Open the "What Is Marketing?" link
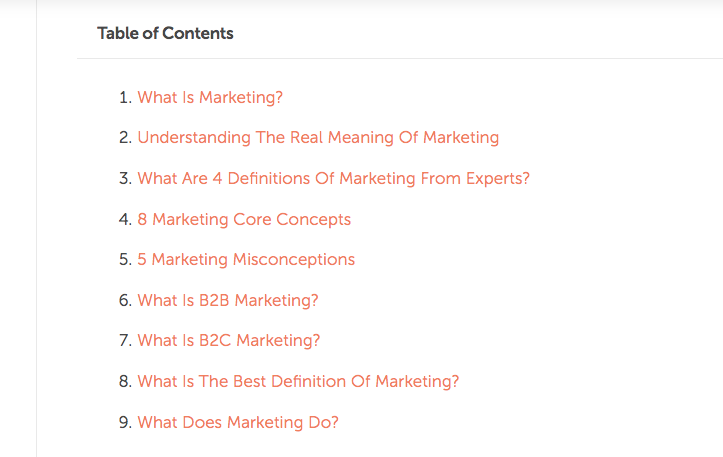 coord(210,97)
